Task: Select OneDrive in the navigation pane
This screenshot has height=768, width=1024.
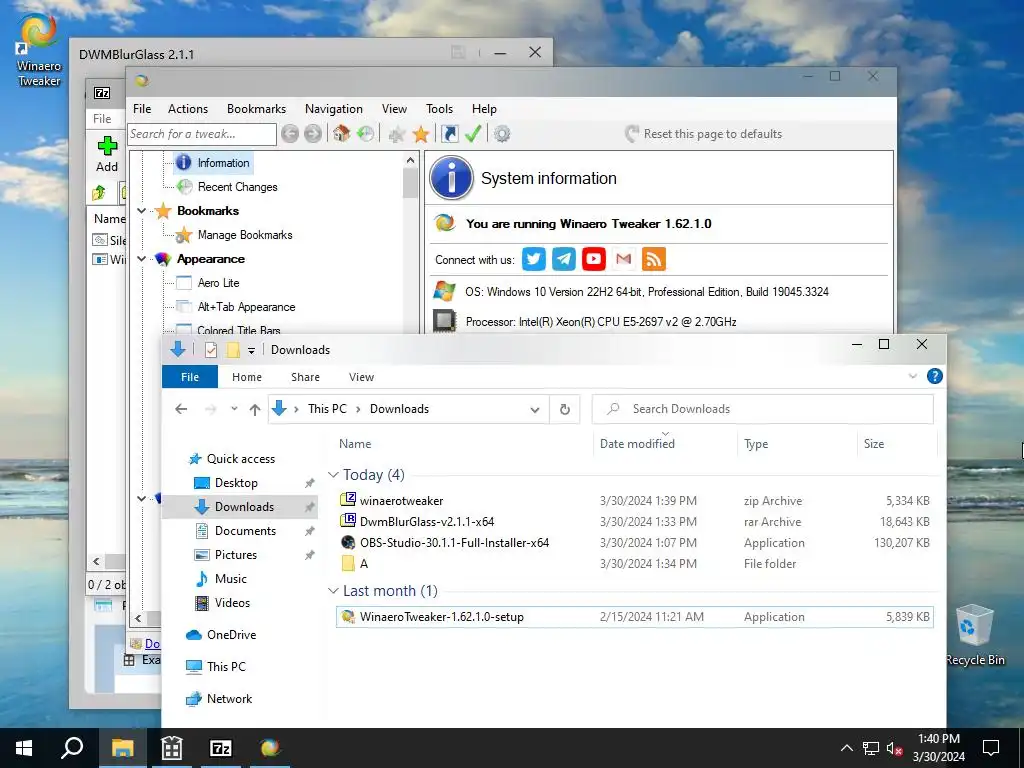Action: click(231, 635)
